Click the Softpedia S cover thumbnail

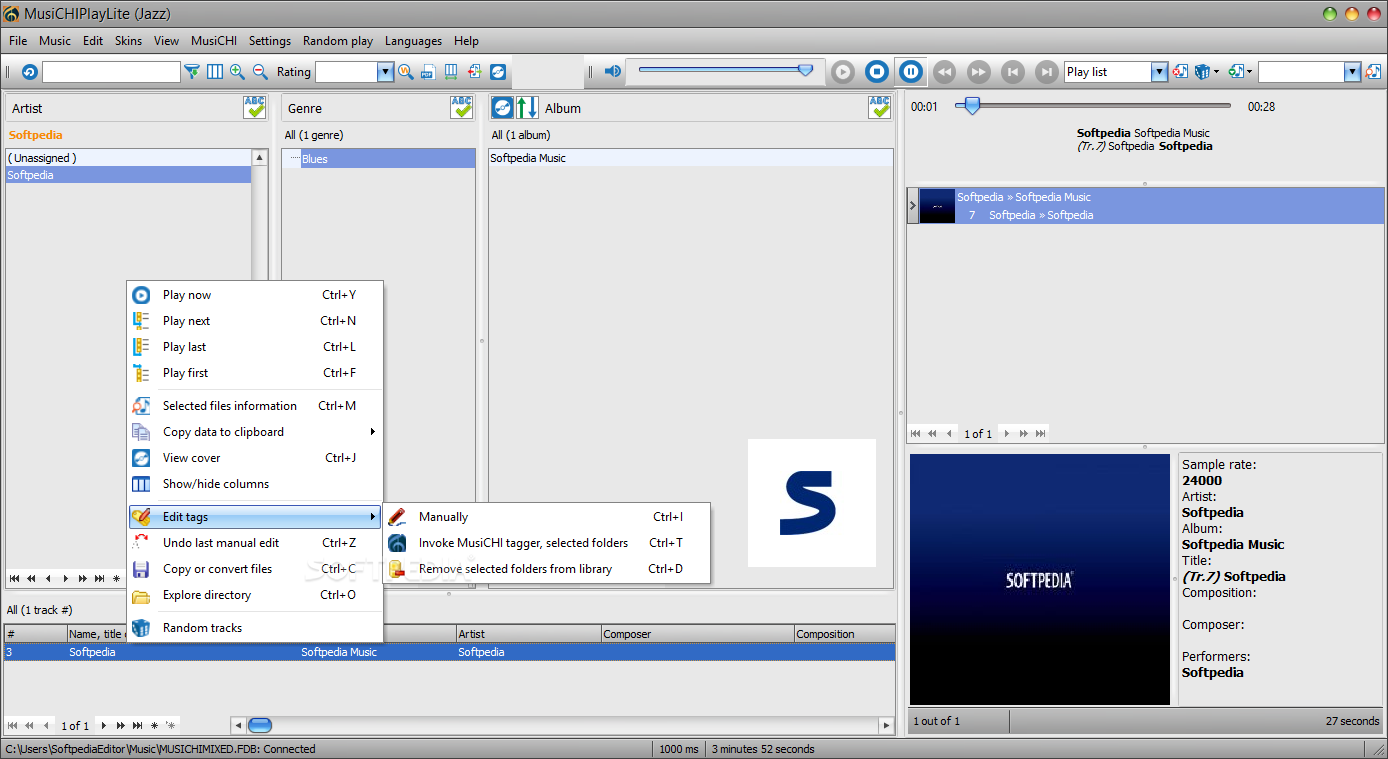(x=812, y=503)
